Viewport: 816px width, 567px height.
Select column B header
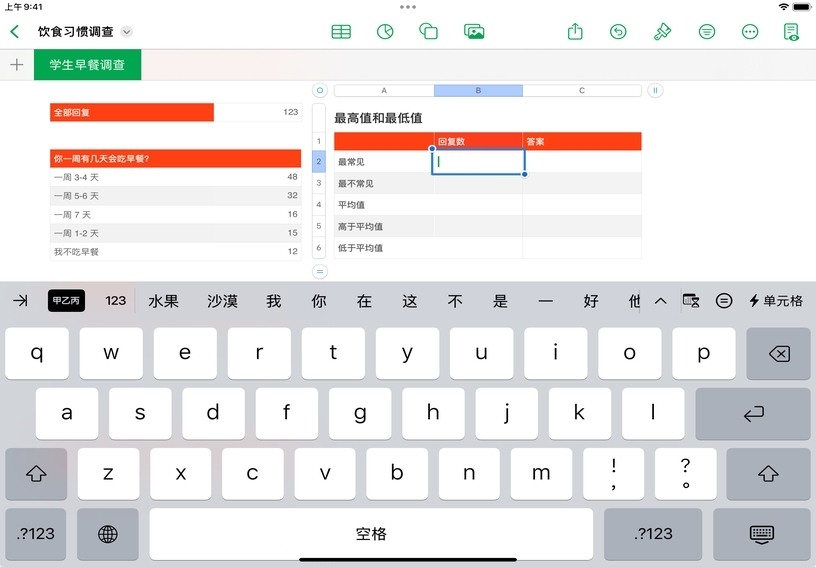pos(478,91)
